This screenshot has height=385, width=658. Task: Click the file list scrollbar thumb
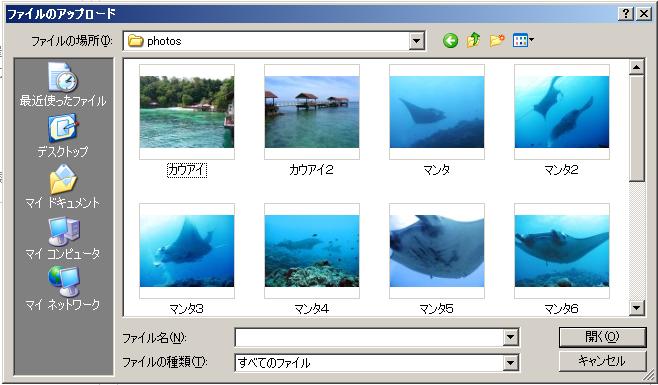(x=637, y=128)
